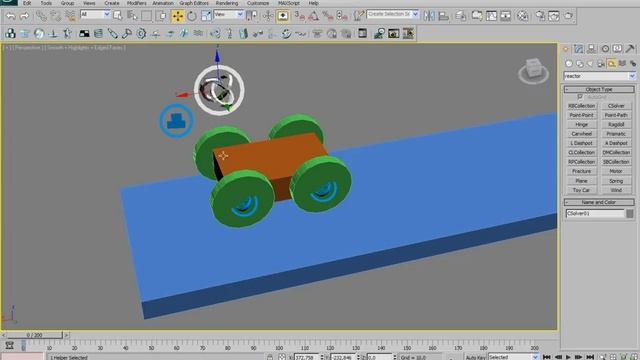Select the Space Warps category icon
This screenshot has width=640, height=360.
pyautogui.click(x=622, y=63)
